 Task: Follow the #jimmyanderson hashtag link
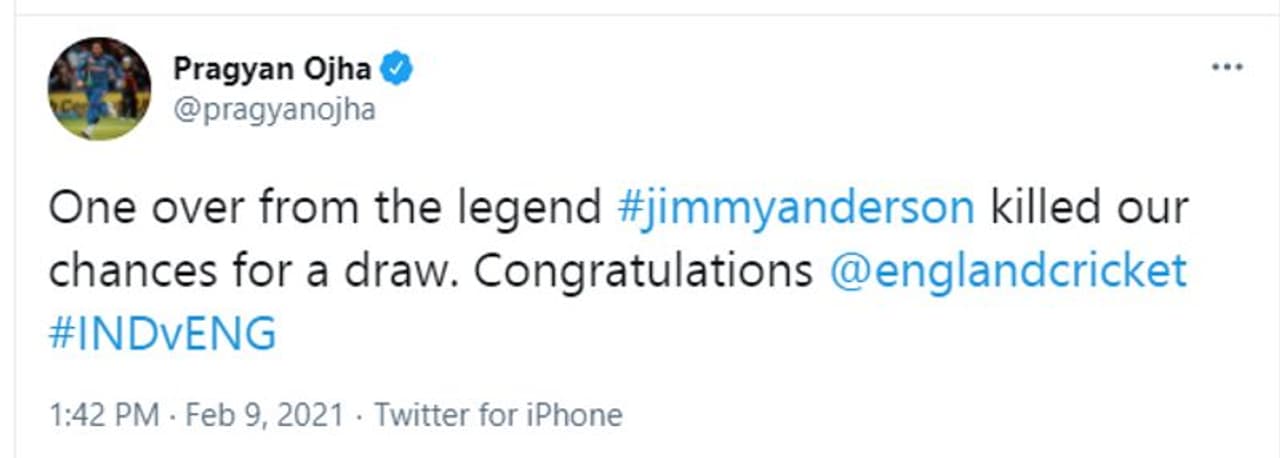click(795, 208)
